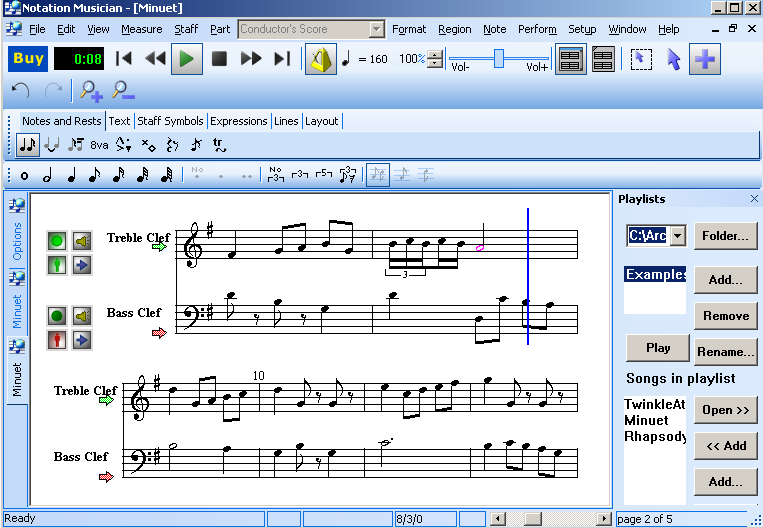
Task: Choose the half note duration
Action: click(47, 176)
